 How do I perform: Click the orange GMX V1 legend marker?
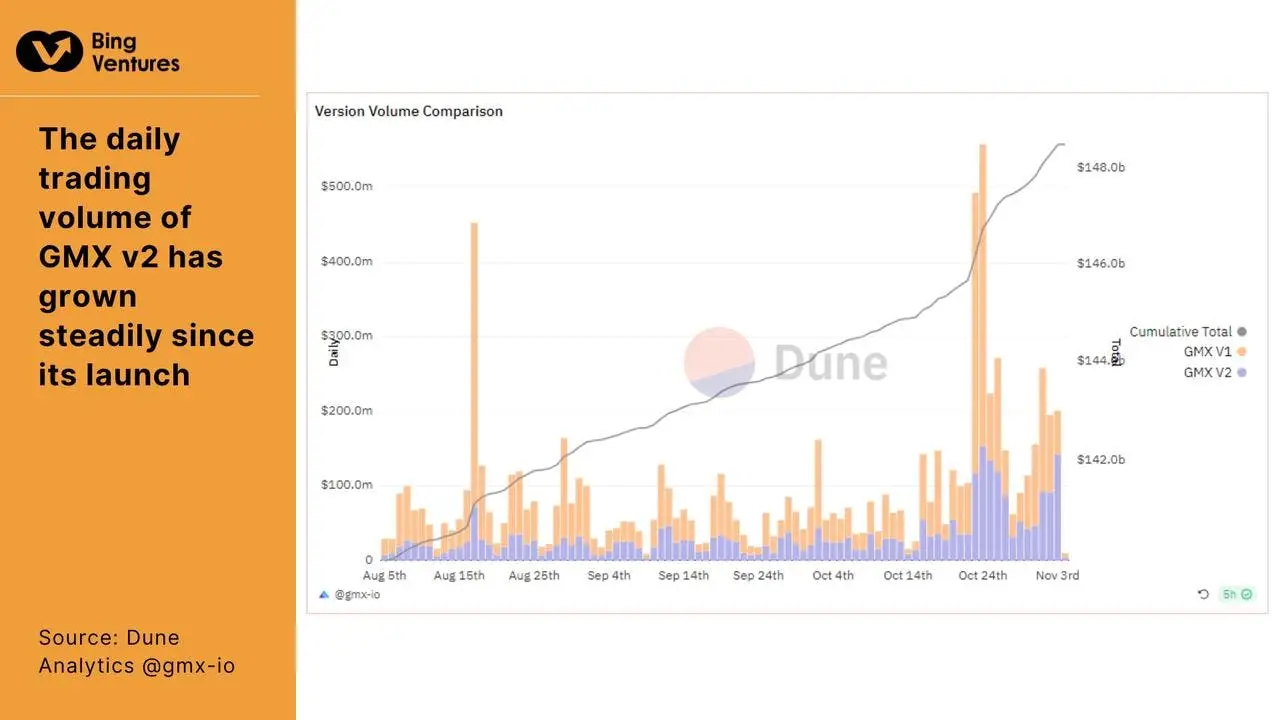pyautogui.click(x=1241, y=351)
